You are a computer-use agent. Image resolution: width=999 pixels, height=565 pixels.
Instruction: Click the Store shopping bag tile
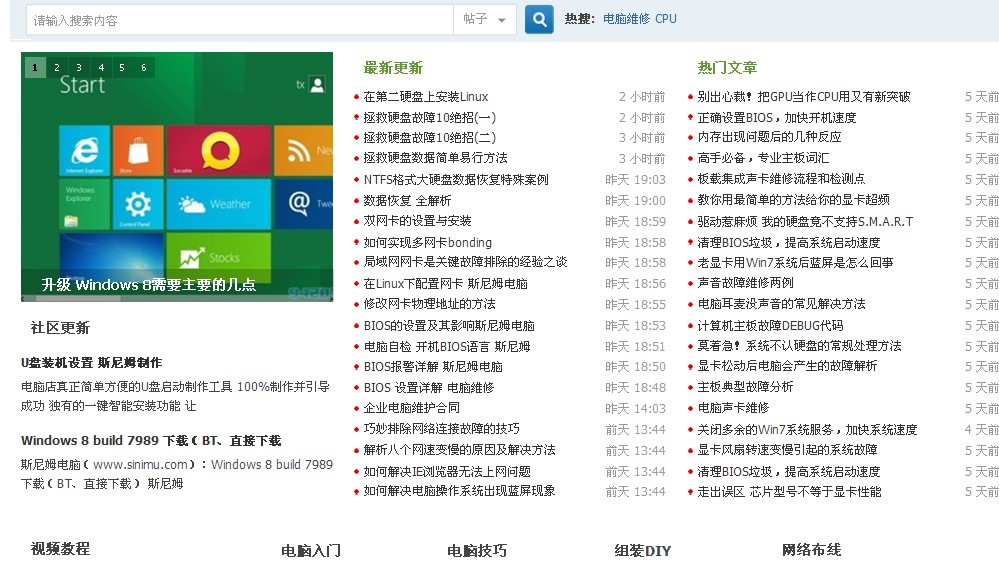click(138, 150)
